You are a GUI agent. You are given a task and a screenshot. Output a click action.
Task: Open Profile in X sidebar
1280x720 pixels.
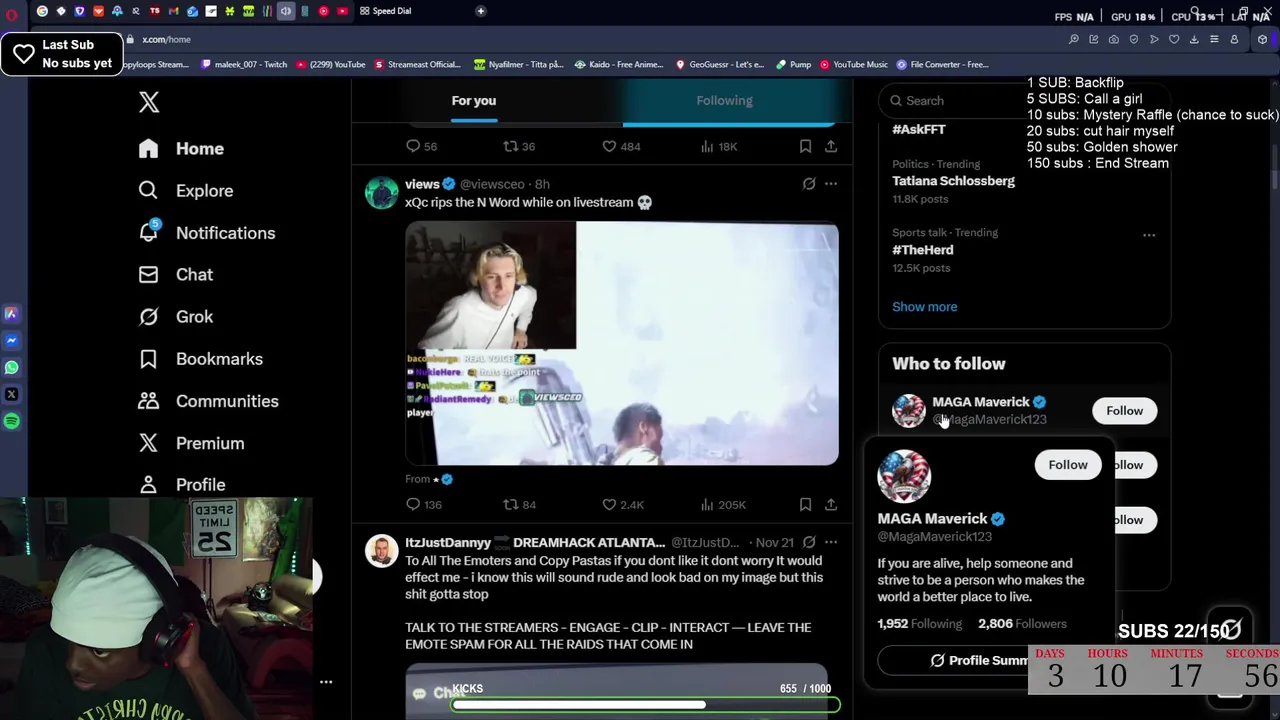click(182, 484)
